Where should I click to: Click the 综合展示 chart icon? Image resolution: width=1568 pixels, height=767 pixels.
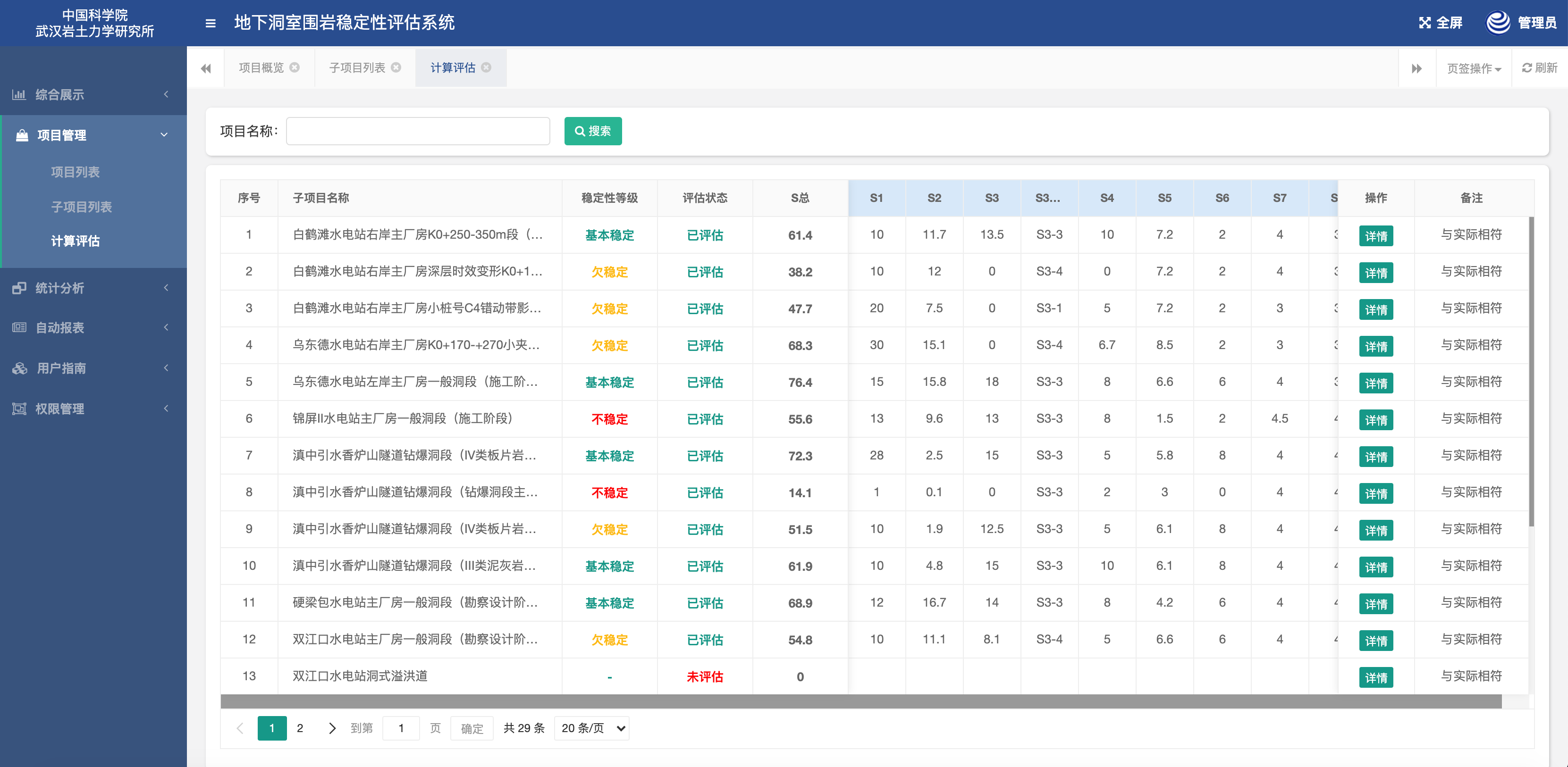pyautogui.click(x=19, y=94)
